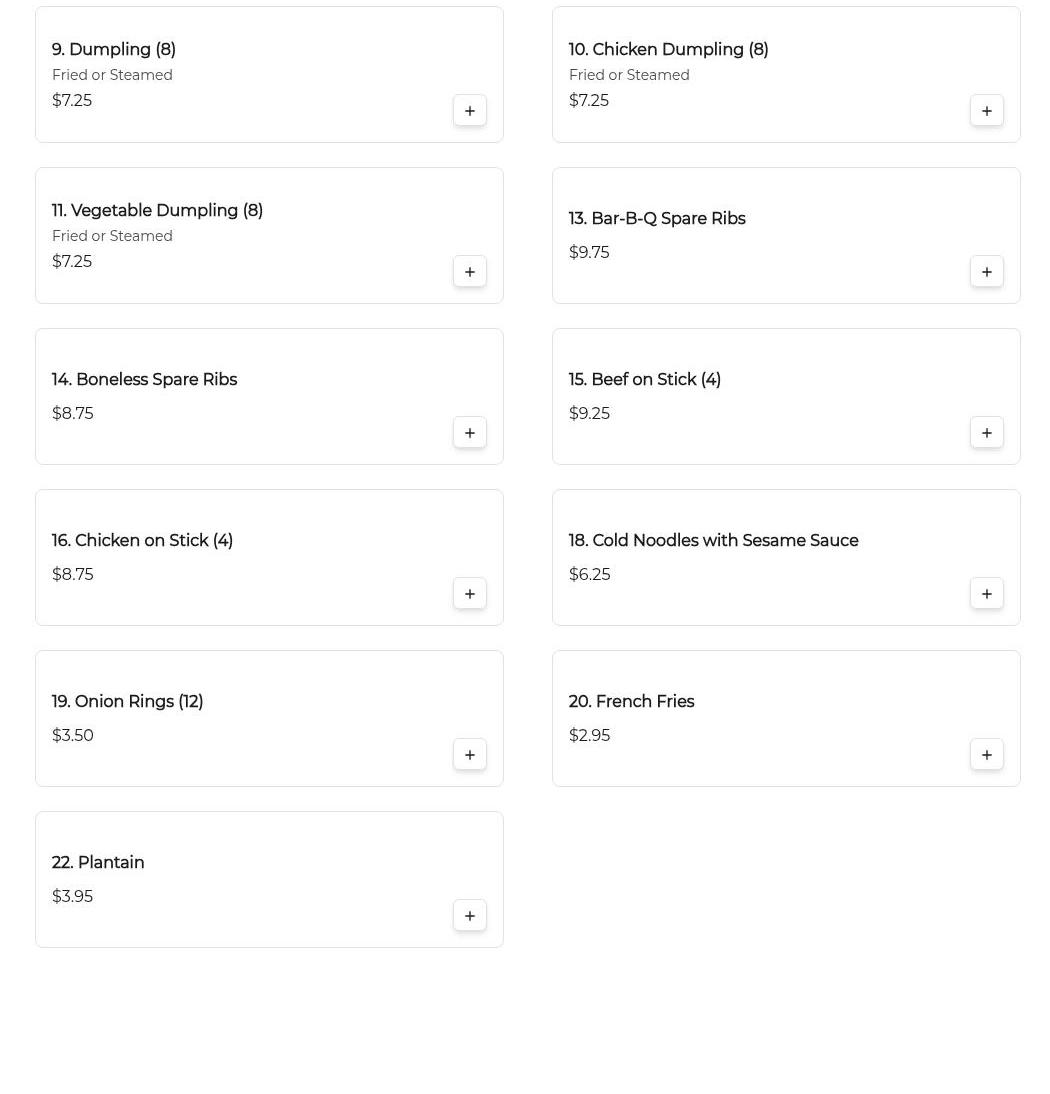1050x1094 pixels.
Task: Click plus for Cold Noodles with Sesame Sauce
Action: (987, 594)
